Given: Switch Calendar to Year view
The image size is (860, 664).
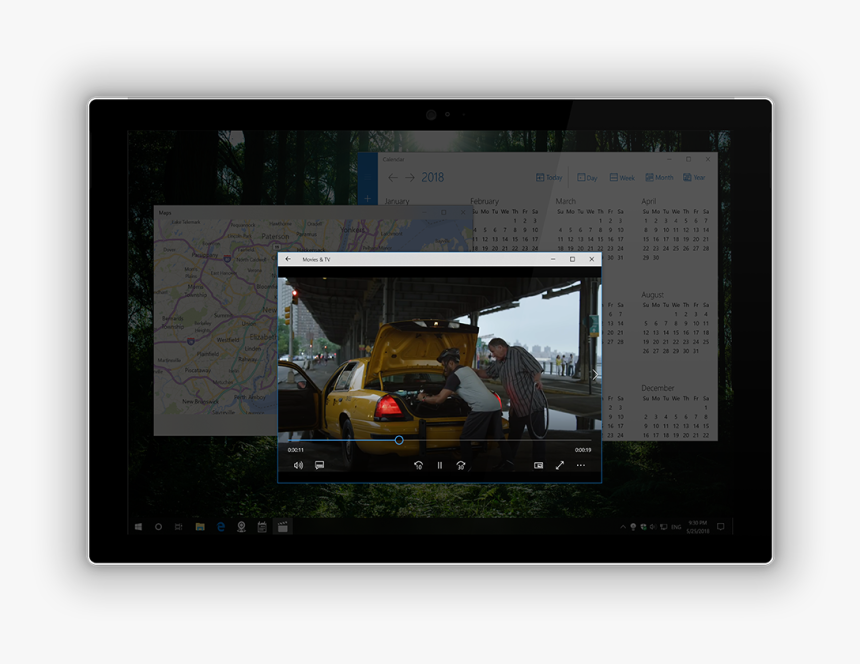Looking at the screenshot, I should click(x=694, y=178).
